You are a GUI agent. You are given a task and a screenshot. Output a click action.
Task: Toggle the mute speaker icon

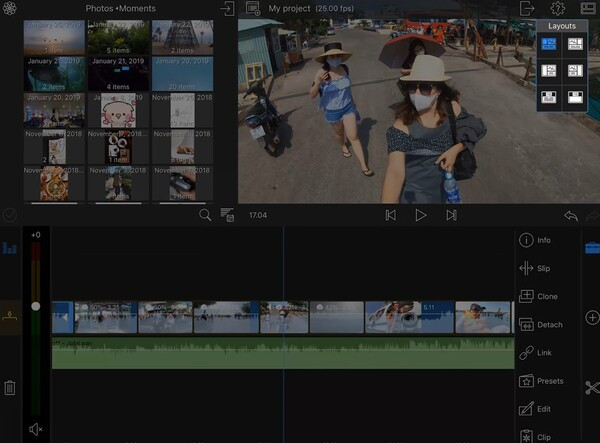point(36,429)
